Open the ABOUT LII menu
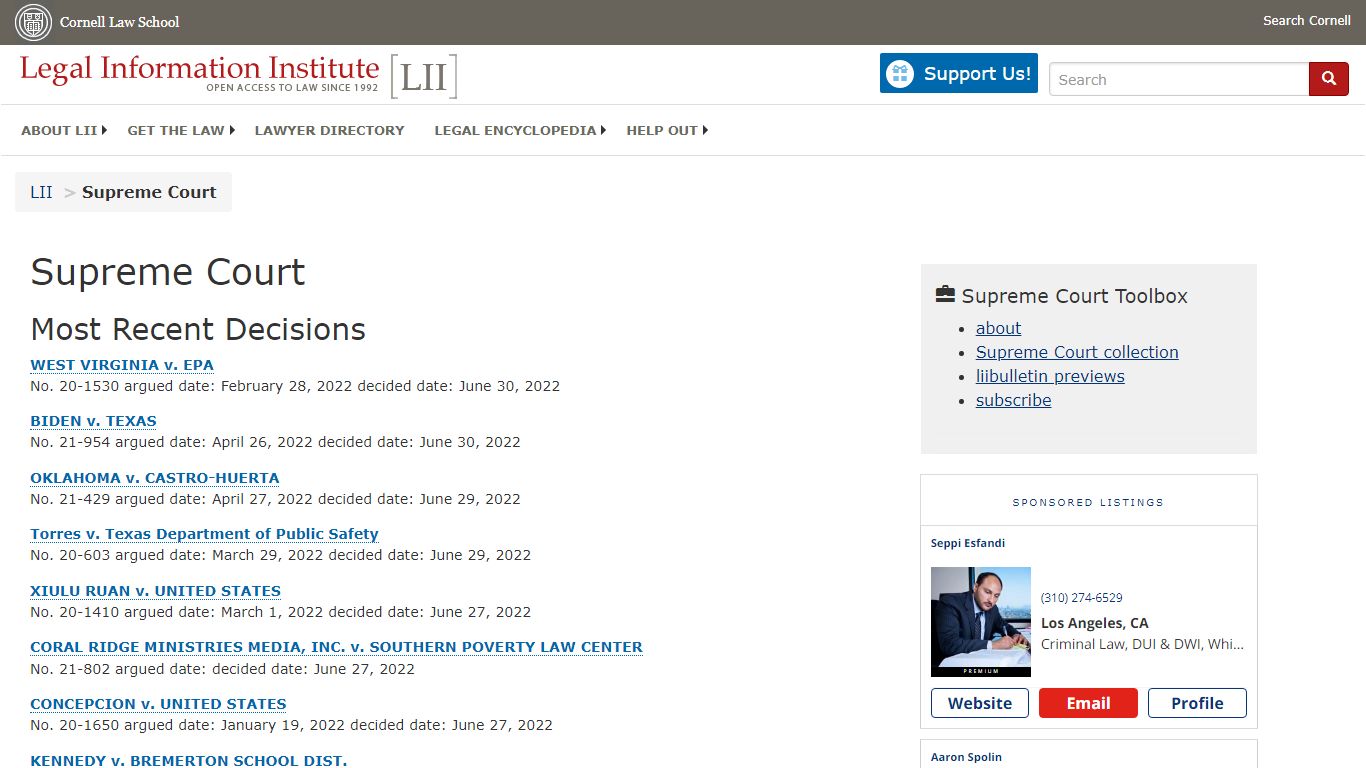This screenshot has height=768, width=1366. click(59, 130)
